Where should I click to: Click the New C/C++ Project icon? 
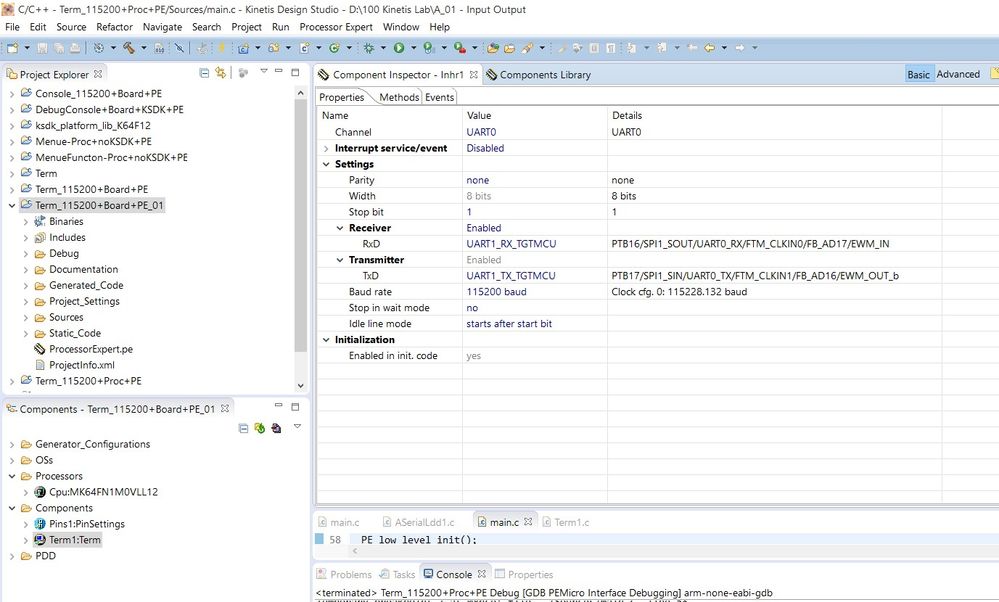pos(243,48)
